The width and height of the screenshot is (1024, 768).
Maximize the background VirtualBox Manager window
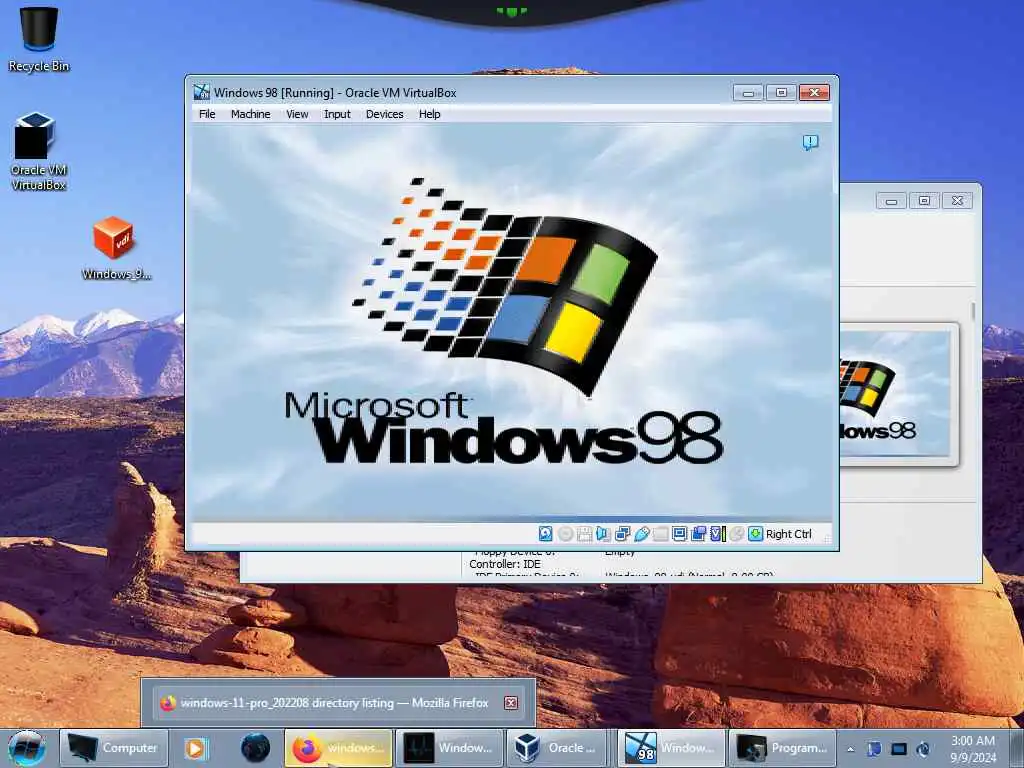coord(924,200)
